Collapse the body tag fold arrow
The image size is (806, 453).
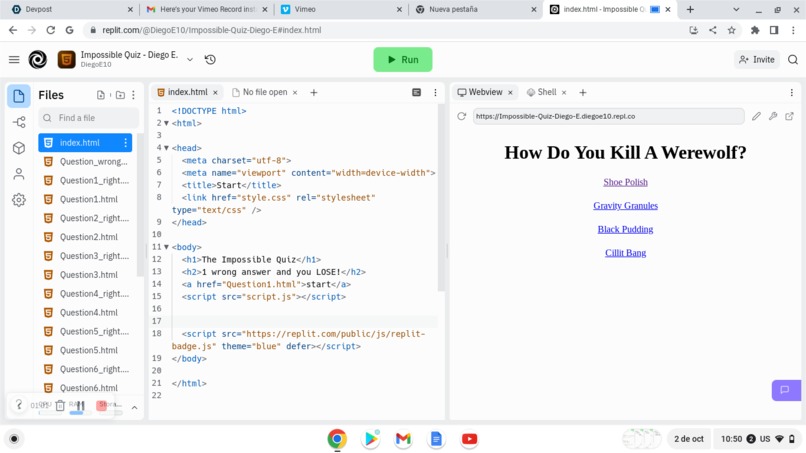click(x=167, y=247)
